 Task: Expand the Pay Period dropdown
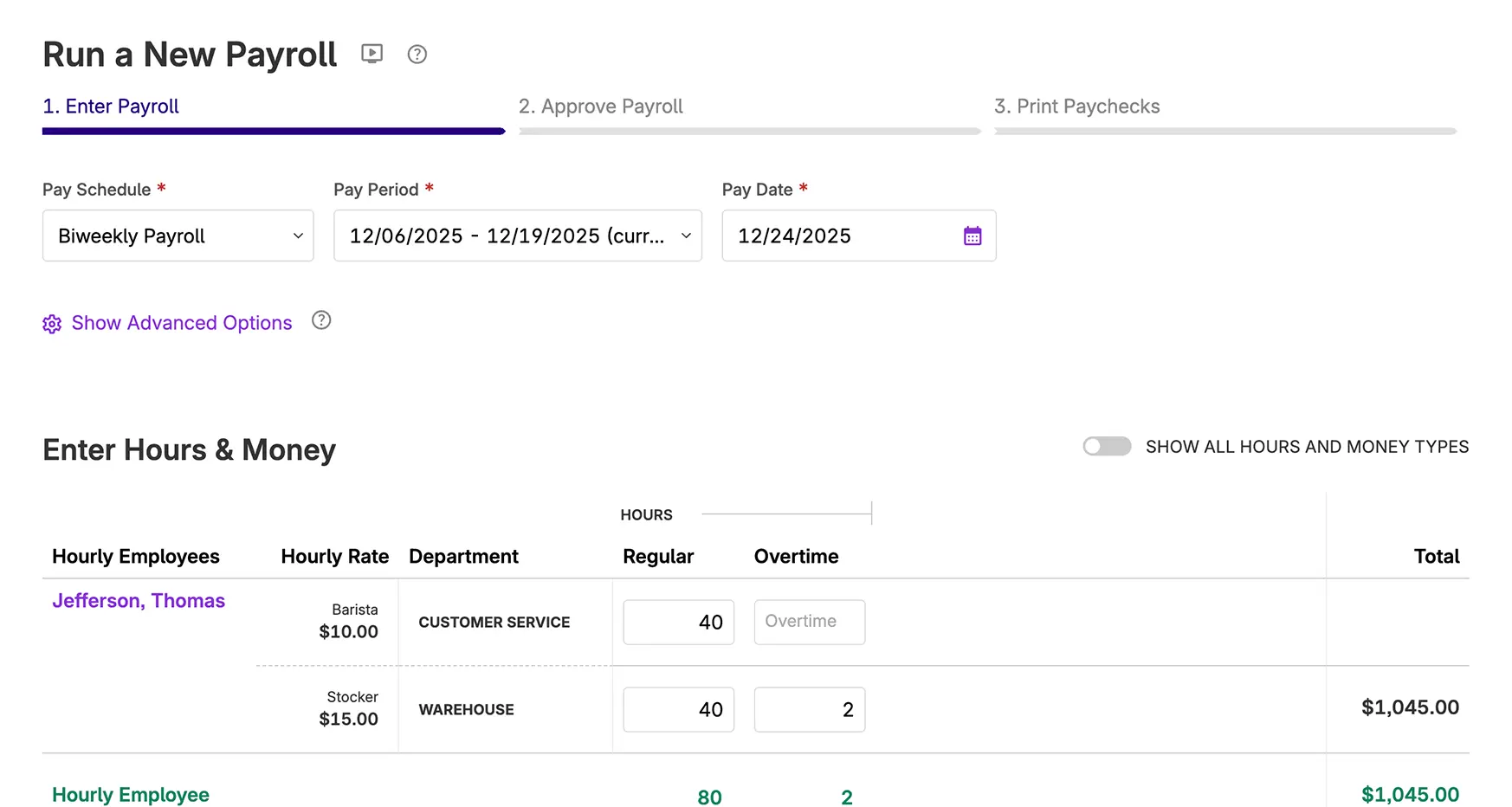pyautogui.click(x=517, y=236)
